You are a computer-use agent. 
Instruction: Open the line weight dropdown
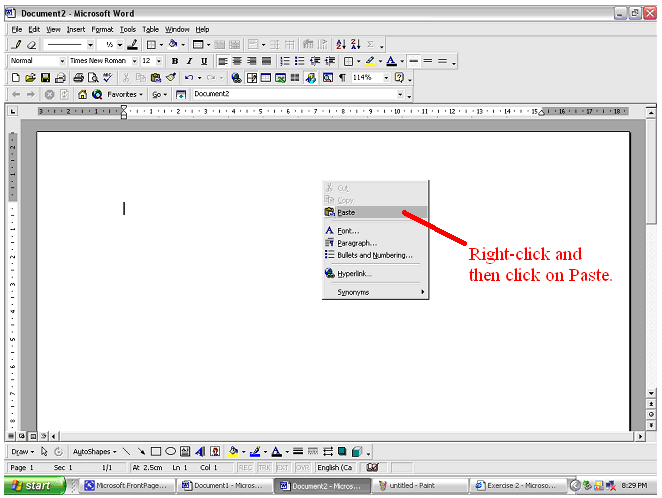click(120, 44)
